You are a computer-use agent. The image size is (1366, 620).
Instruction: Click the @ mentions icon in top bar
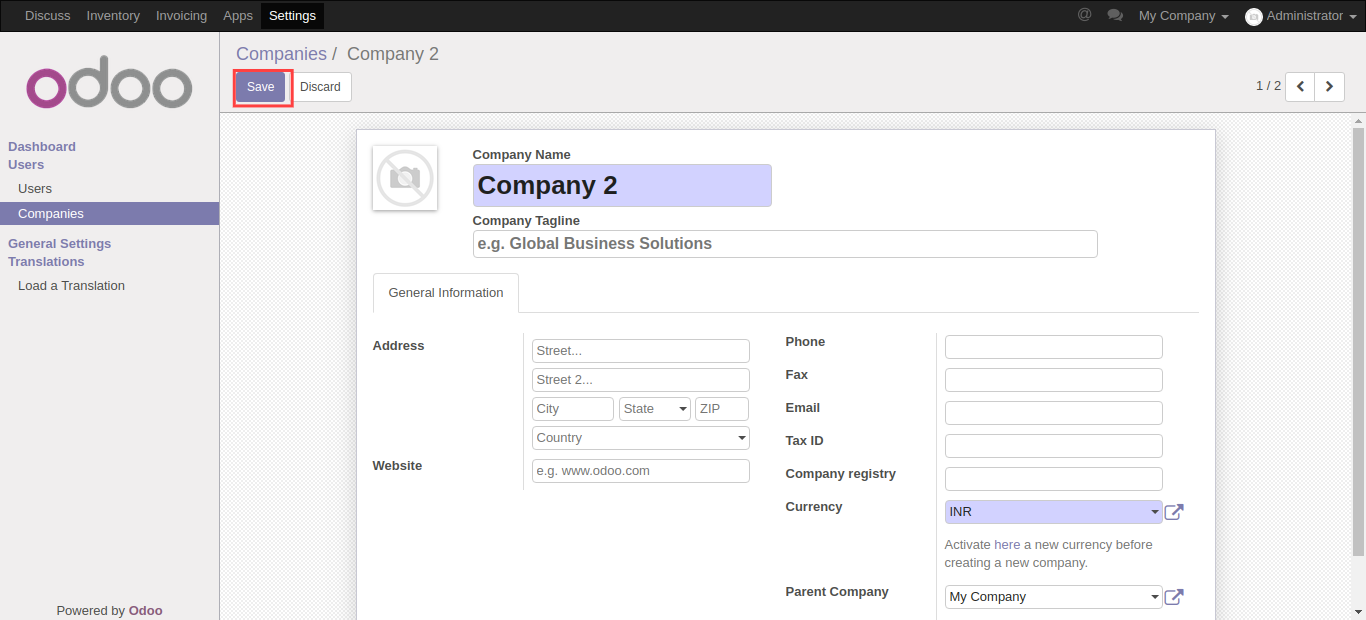(1084, 15)
